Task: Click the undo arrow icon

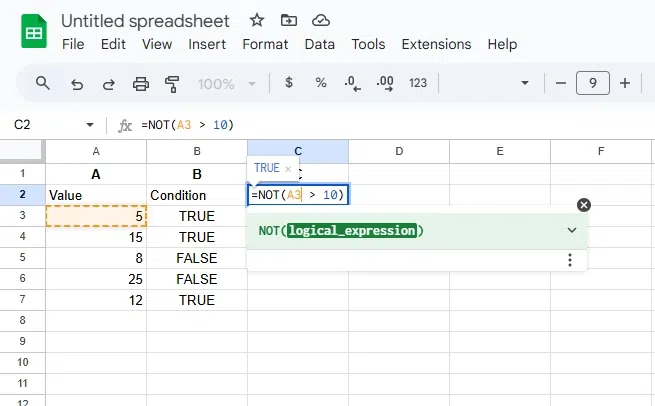Action: (x=77, y=83)
